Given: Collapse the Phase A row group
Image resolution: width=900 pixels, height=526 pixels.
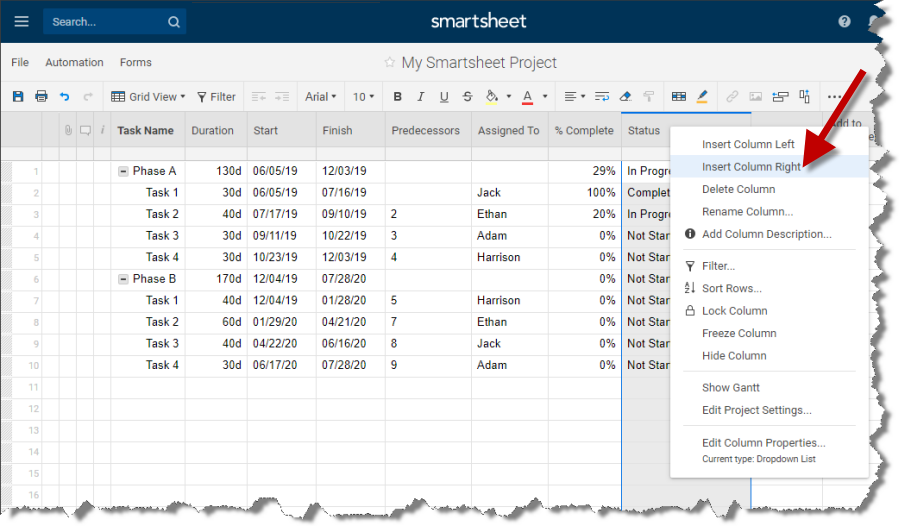Looking at the screenshot, I should (123, 171).
